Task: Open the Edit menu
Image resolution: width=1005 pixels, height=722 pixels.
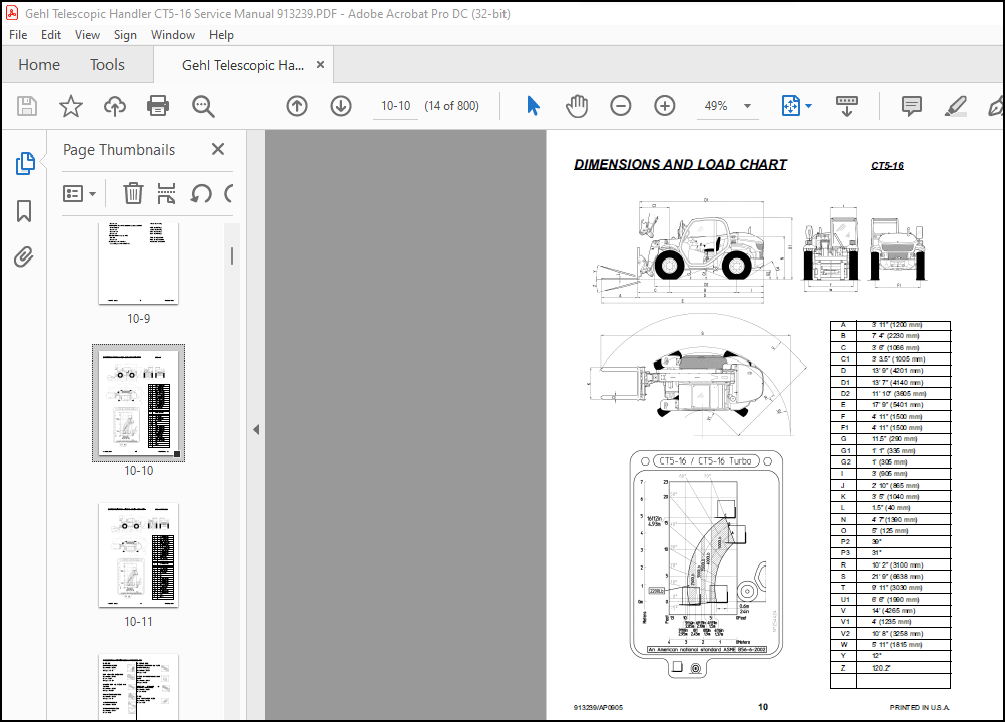Action: (x=51, y=35)
